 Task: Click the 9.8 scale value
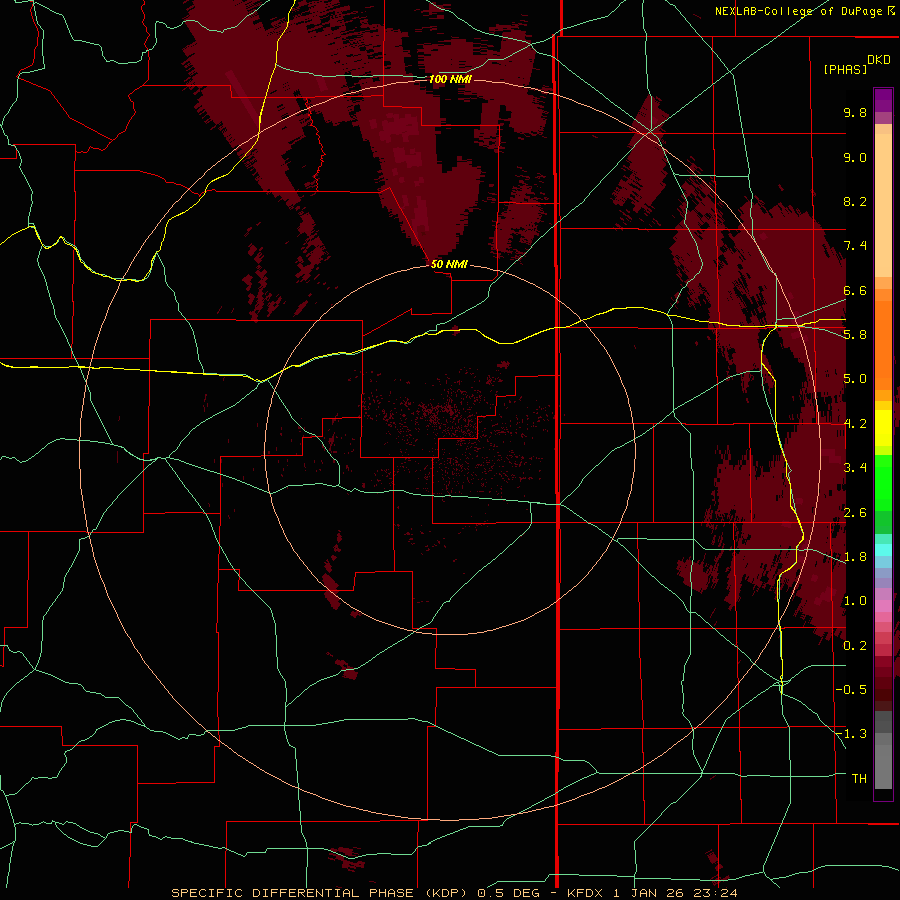pos(855,112)
